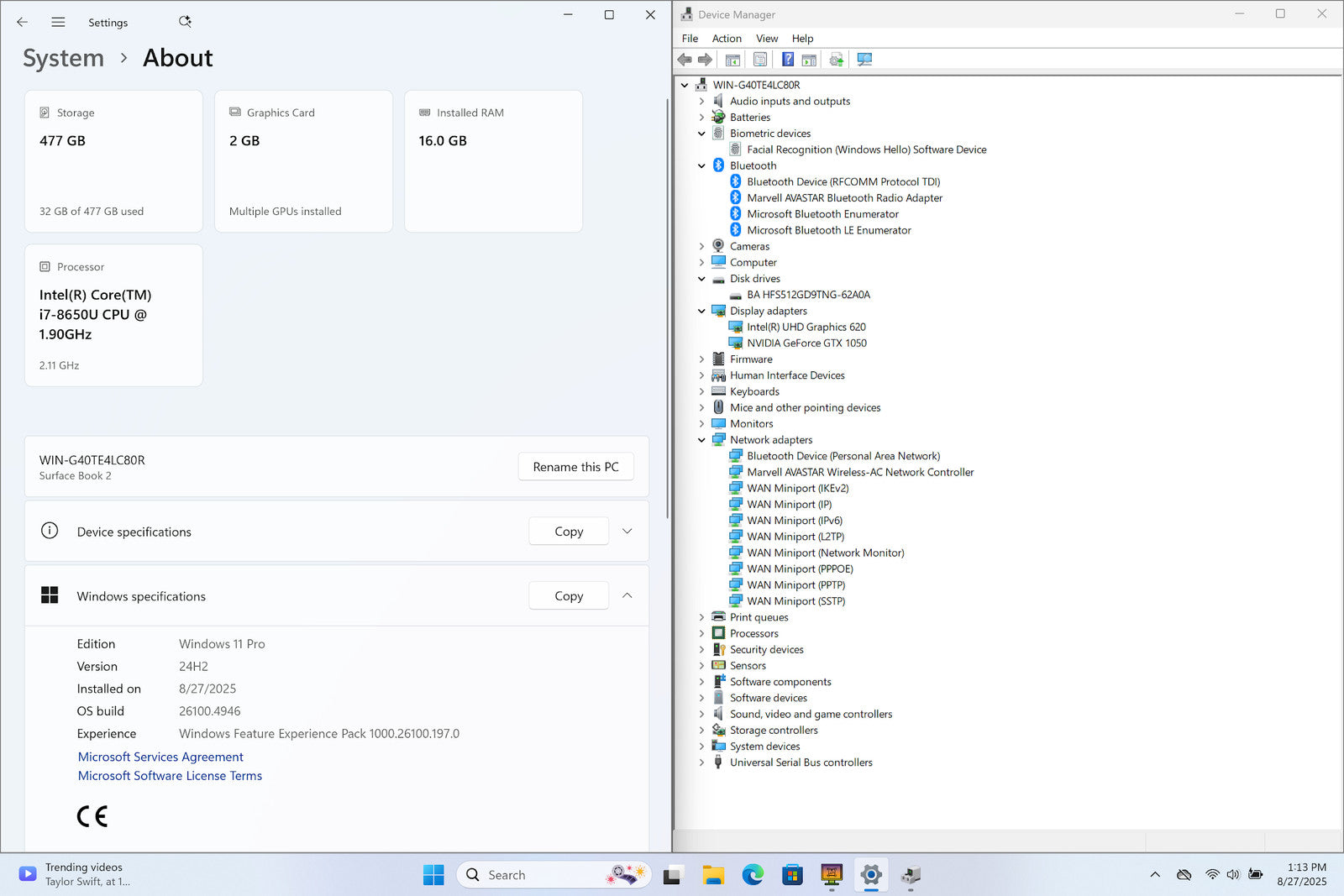Click the Properties icon in Device Manager toolbar
The height and width of the screenshot is (896, 1344).
click(x=760, y=60)
